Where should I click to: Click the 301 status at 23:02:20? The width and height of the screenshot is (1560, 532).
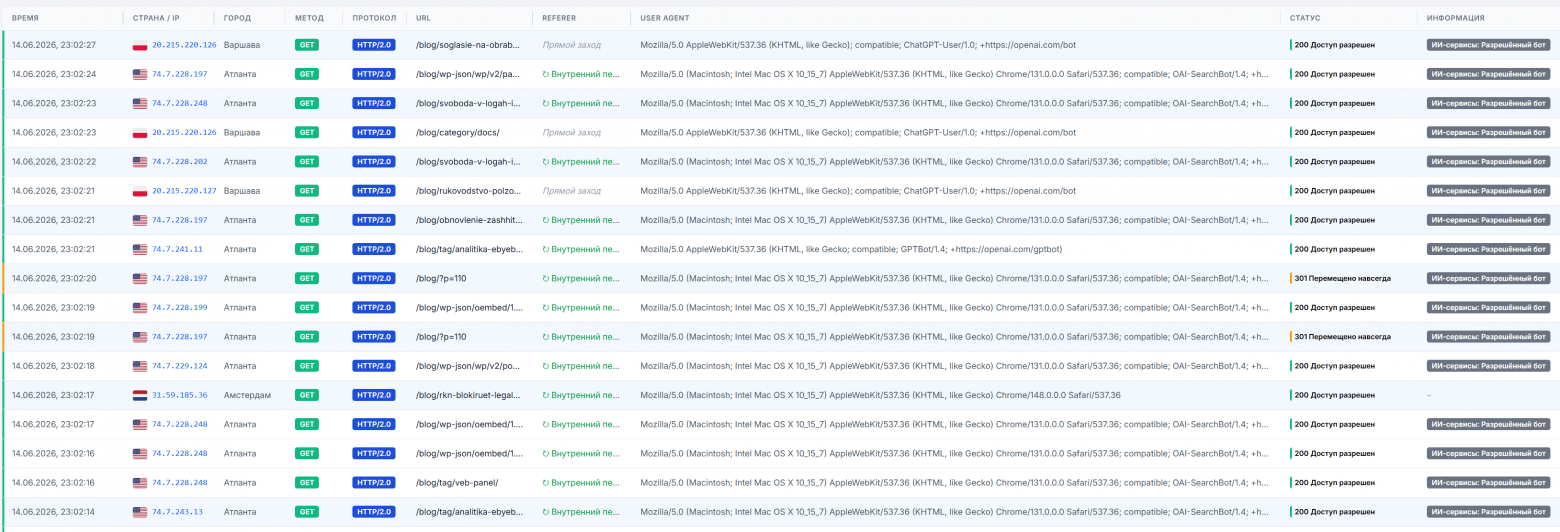1342,278
